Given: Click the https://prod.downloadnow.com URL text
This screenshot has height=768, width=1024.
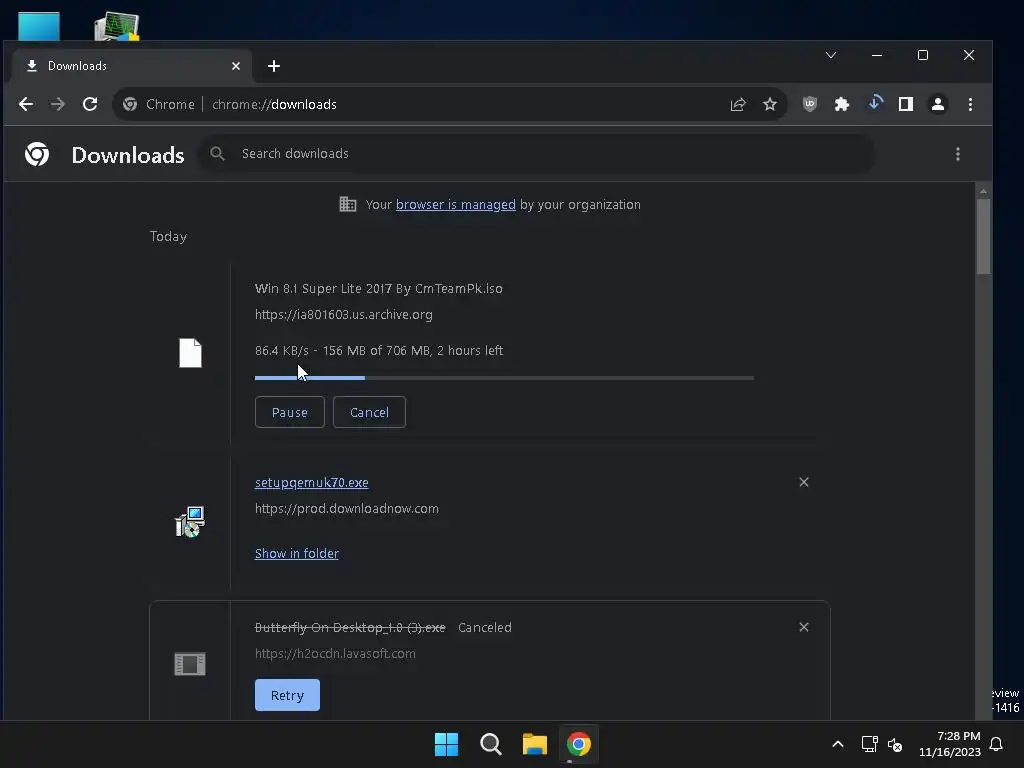Looking at the screenshot, I should point(347,508).
